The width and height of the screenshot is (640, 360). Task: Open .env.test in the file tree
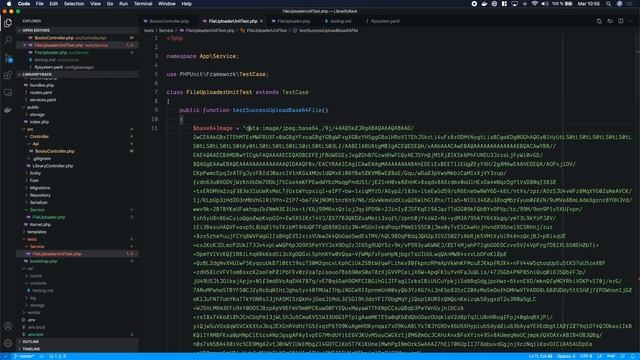[36, 335]
